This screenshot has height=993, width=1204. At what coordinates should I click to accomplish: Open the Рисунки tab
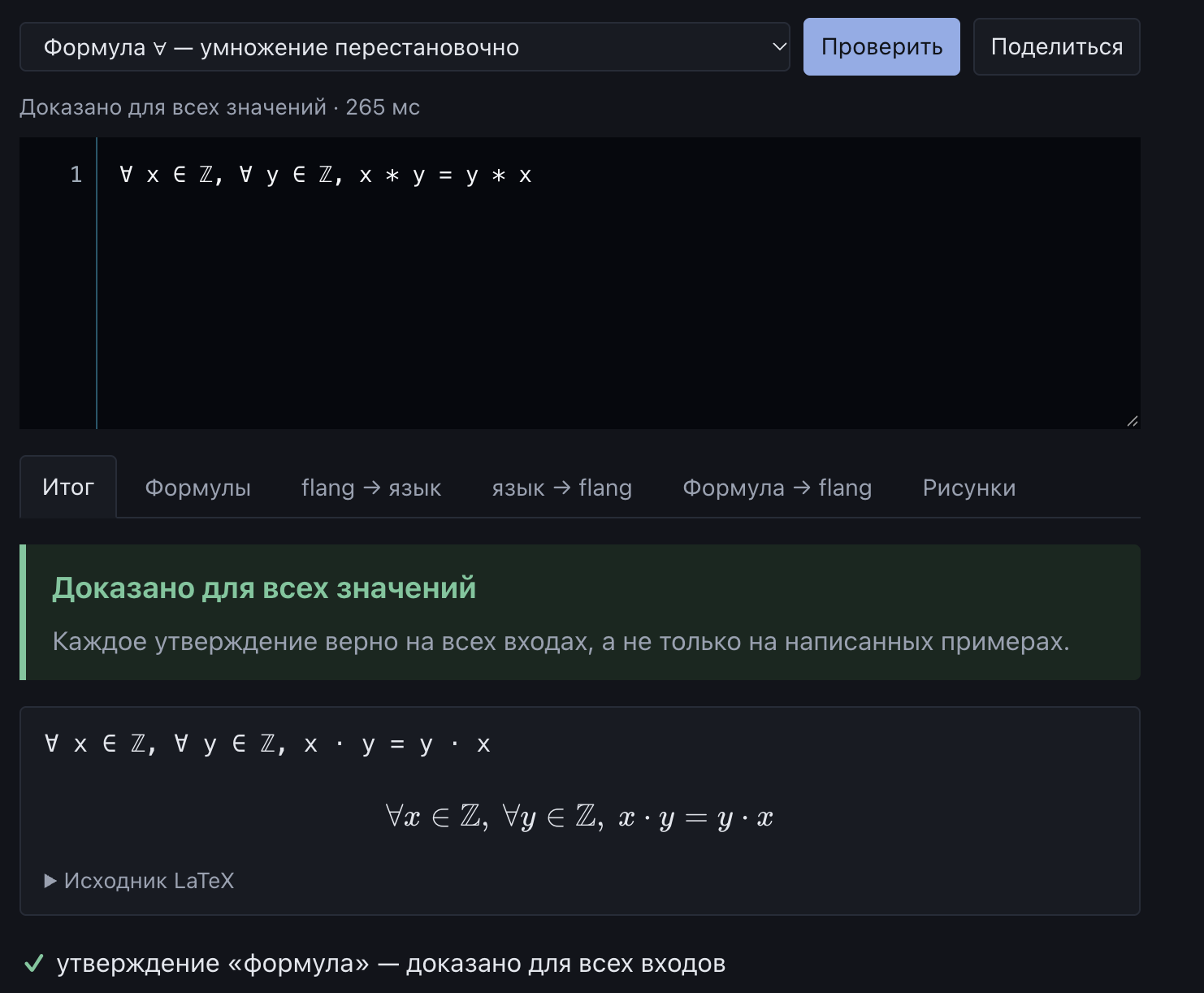pyautogui.click(x=969, y=488)
